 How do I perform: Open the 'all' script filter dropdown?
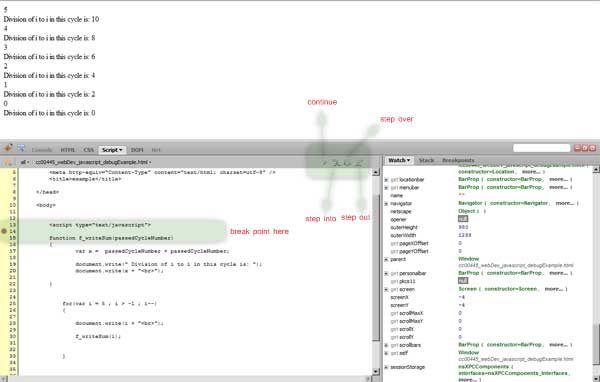[24, 162]
